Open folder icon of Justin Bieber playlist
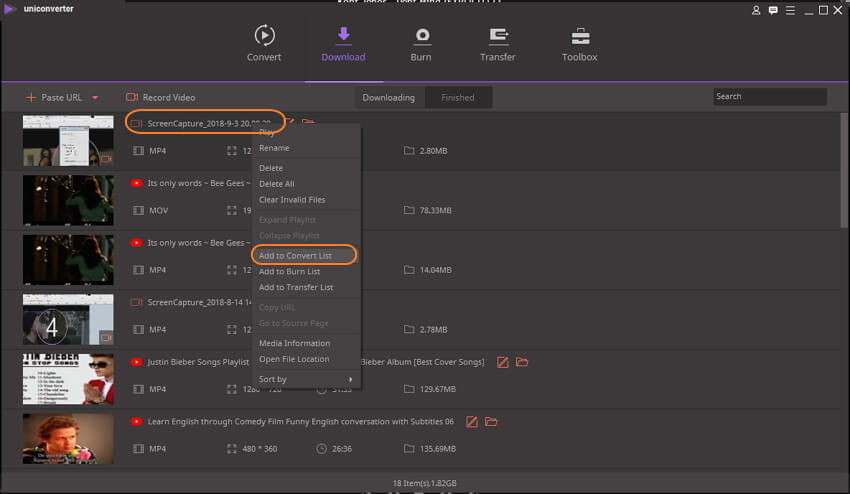This screenshot has width=850, height=494. 521,362
